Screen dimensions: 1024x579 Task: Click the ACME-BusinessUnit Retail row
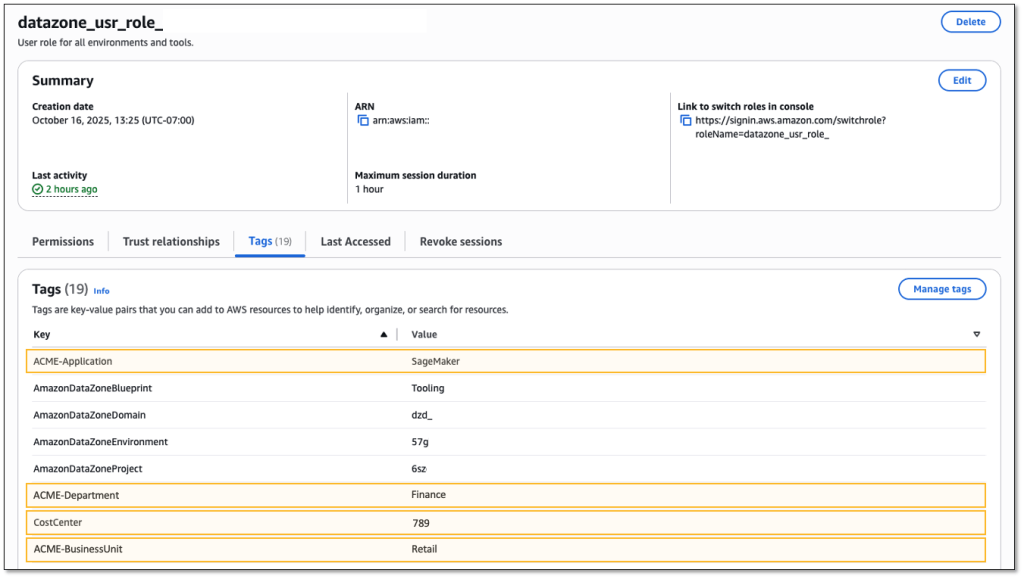(505, 549)
